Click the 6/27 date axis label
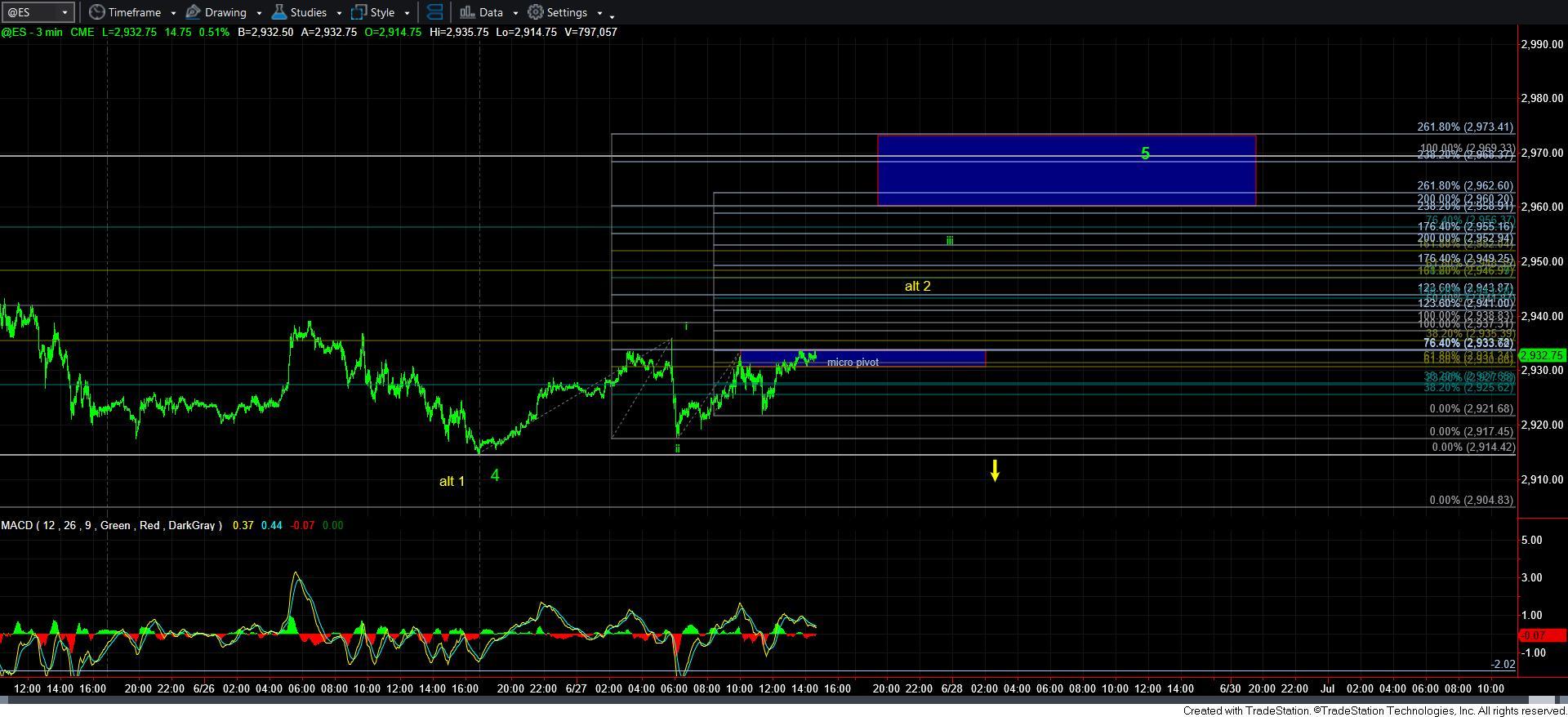 [576, 688]
